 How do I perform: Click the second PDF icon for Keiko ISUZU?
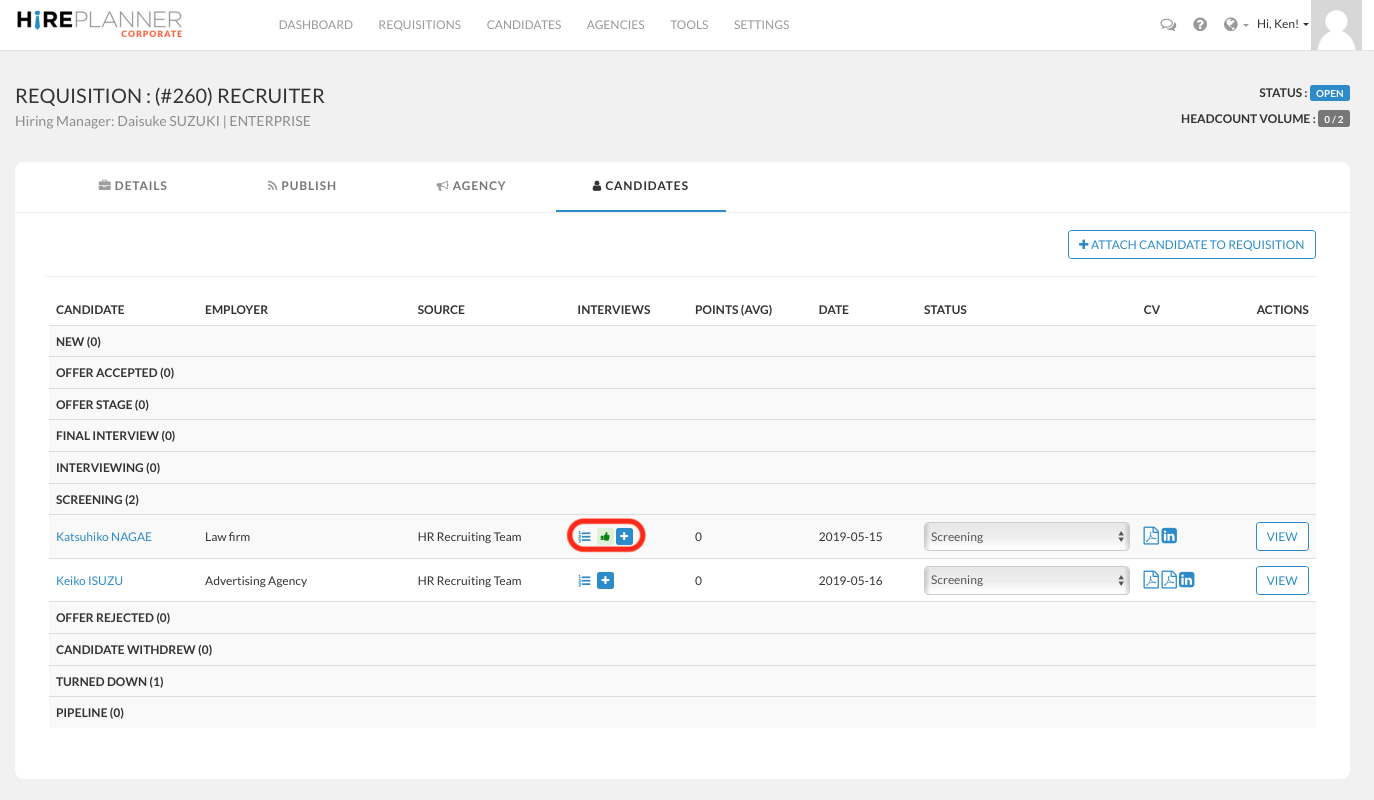point(1167,579)
